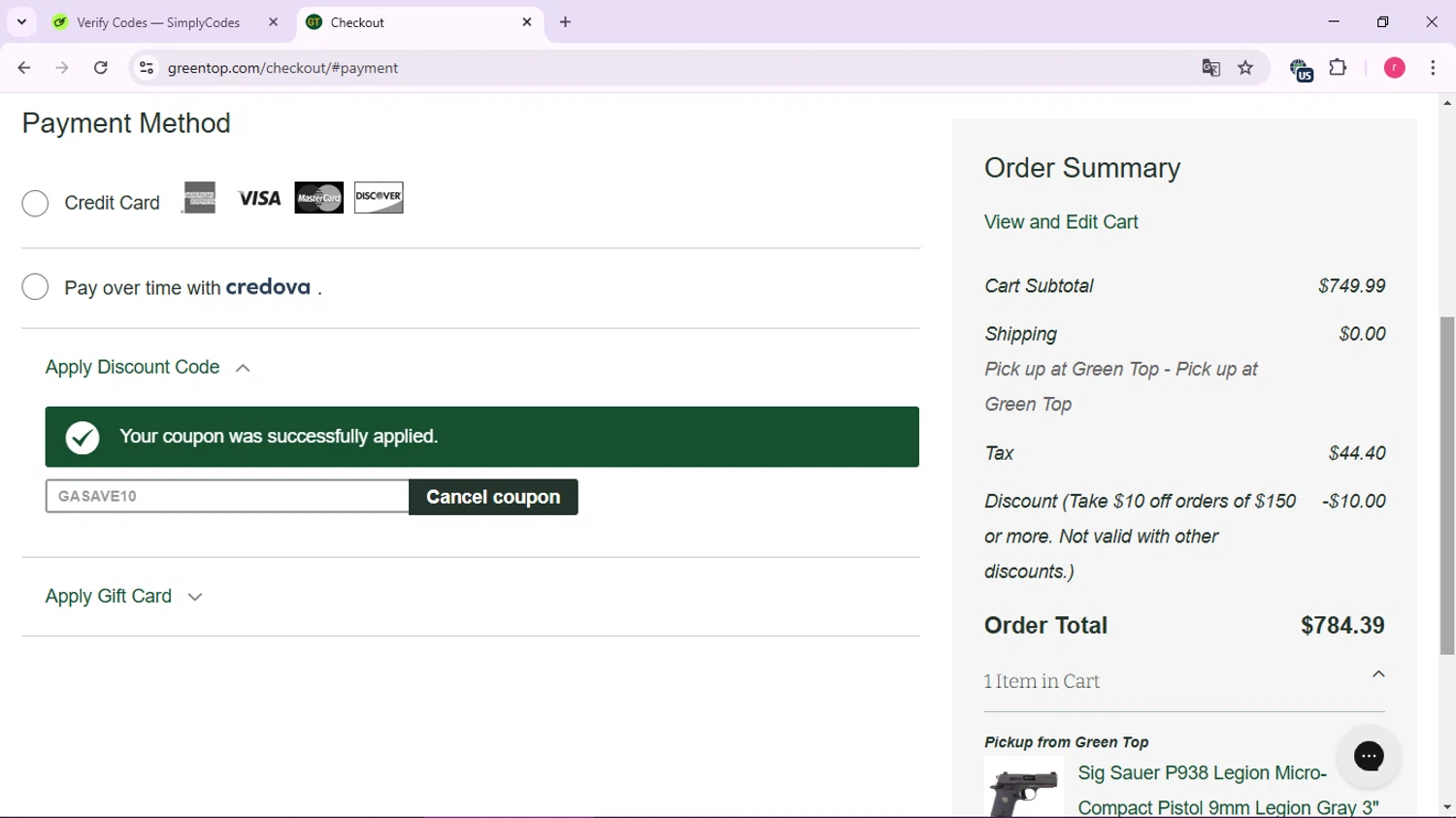Reload the checkout page
Image resolution: width=1456 pixels, height=818 pixels.
tap(101, 68)
